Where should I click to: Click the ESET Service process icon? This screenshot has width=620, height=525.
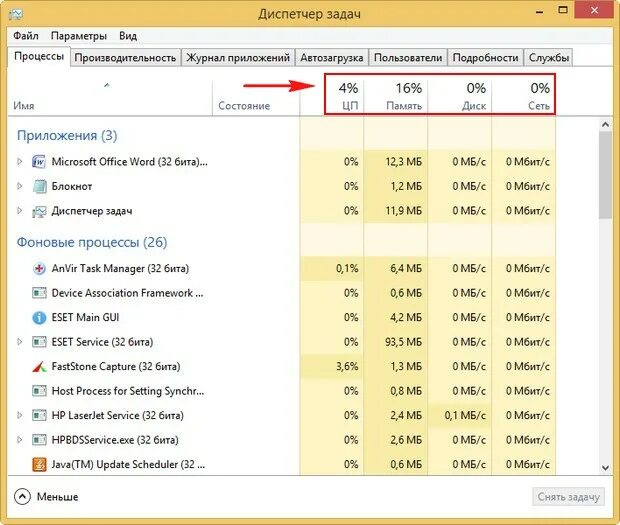(x=39, y=342)
